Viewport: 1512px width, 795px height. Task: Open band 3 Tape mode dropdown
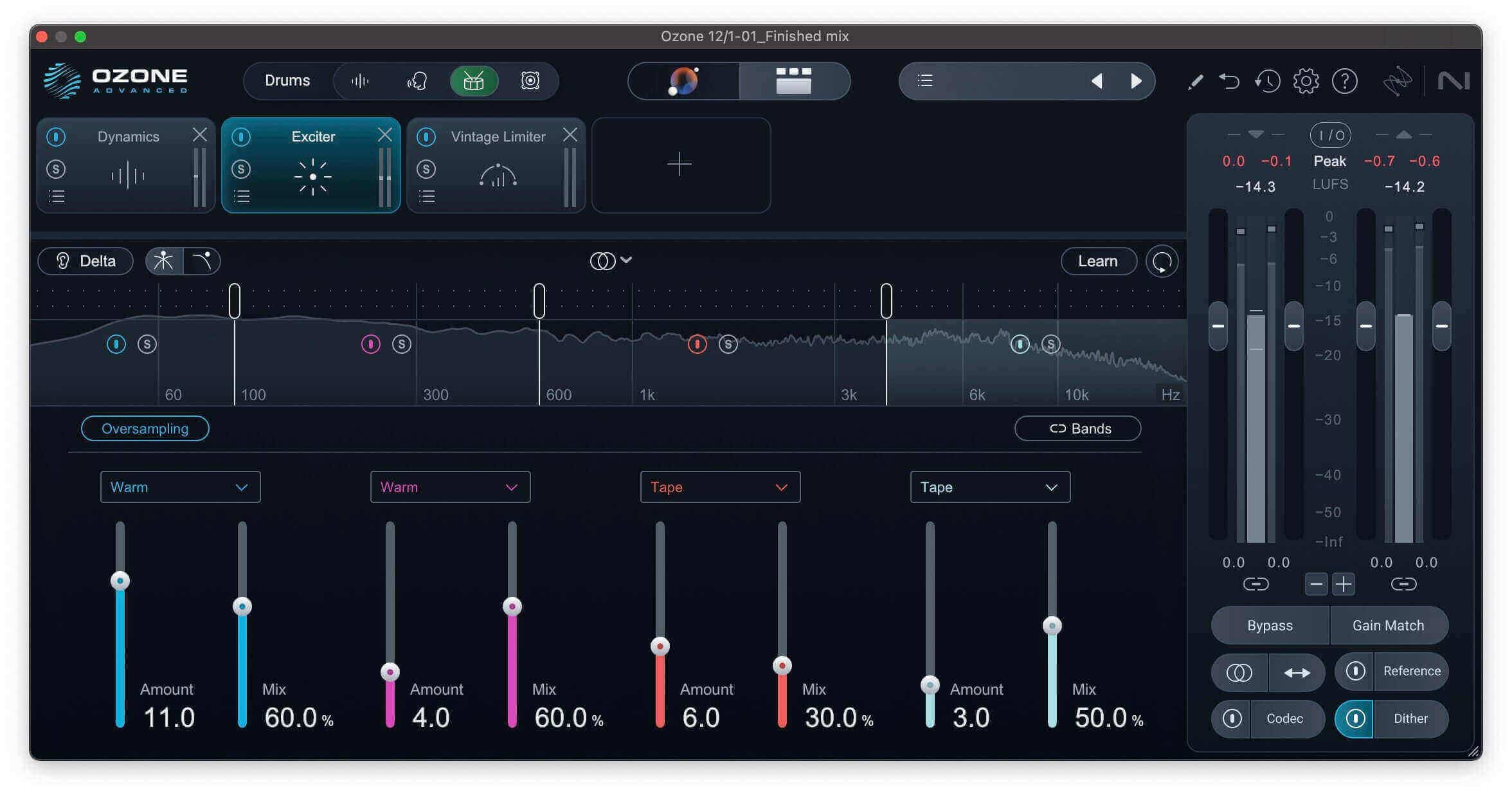tap(720, 487)
